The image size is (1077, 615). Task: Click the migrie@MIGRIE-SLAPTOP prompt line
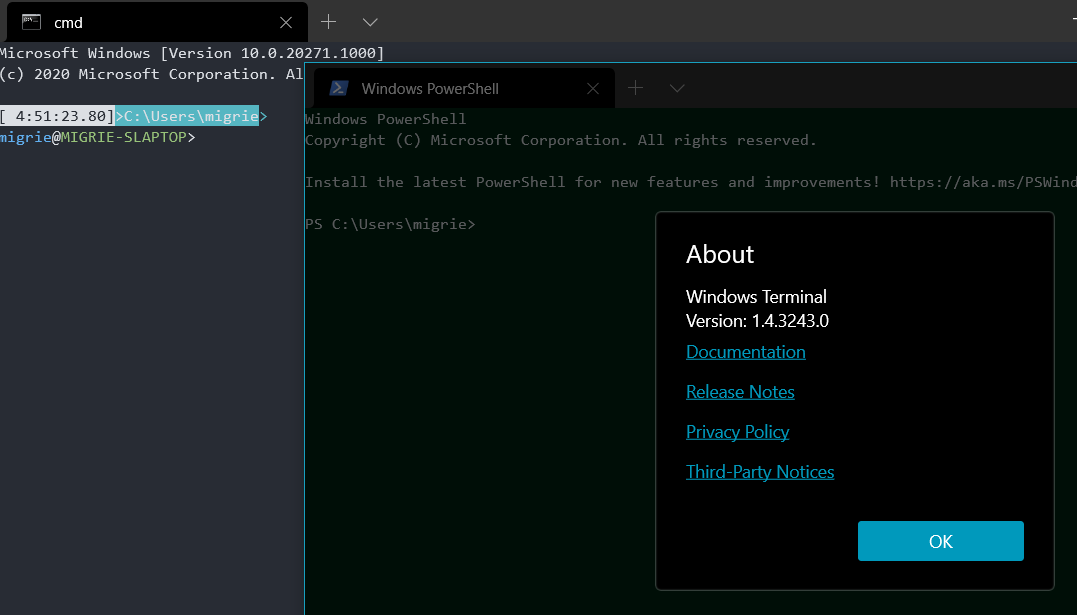click(98, 137)
